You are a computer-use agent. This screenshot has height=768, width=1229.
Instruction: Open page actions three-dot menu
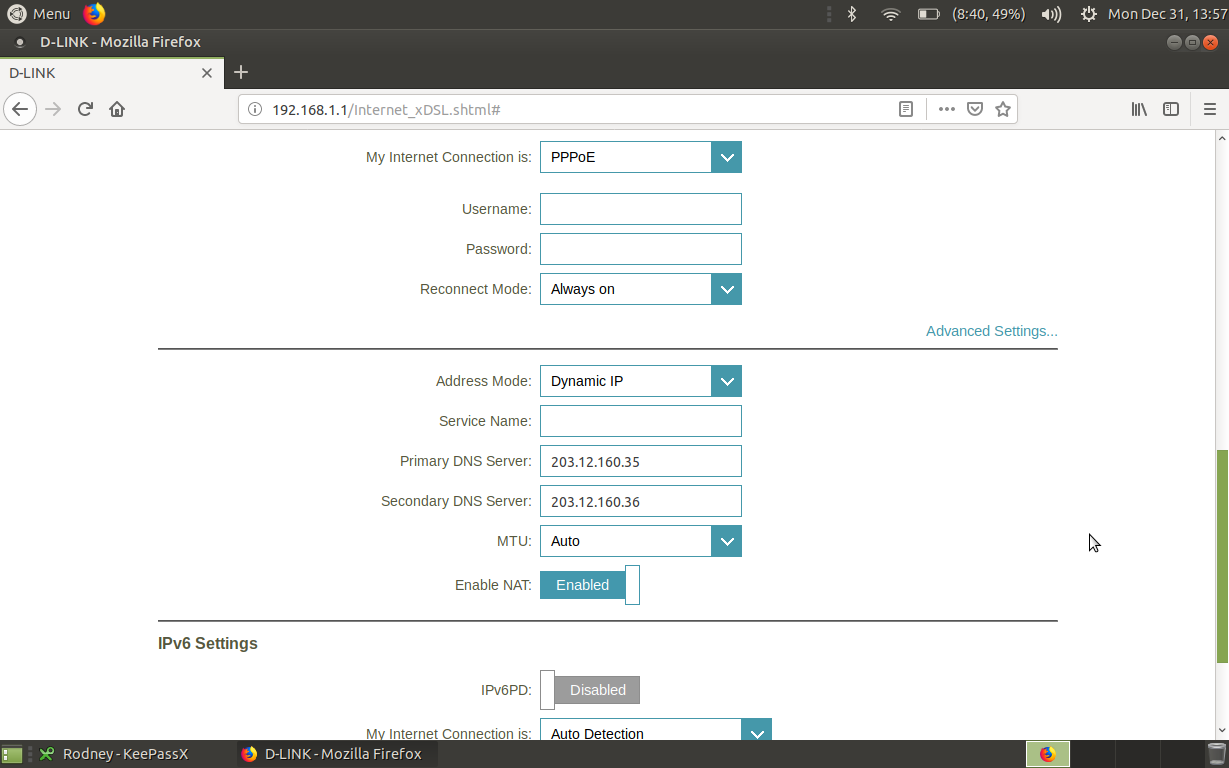946,109
